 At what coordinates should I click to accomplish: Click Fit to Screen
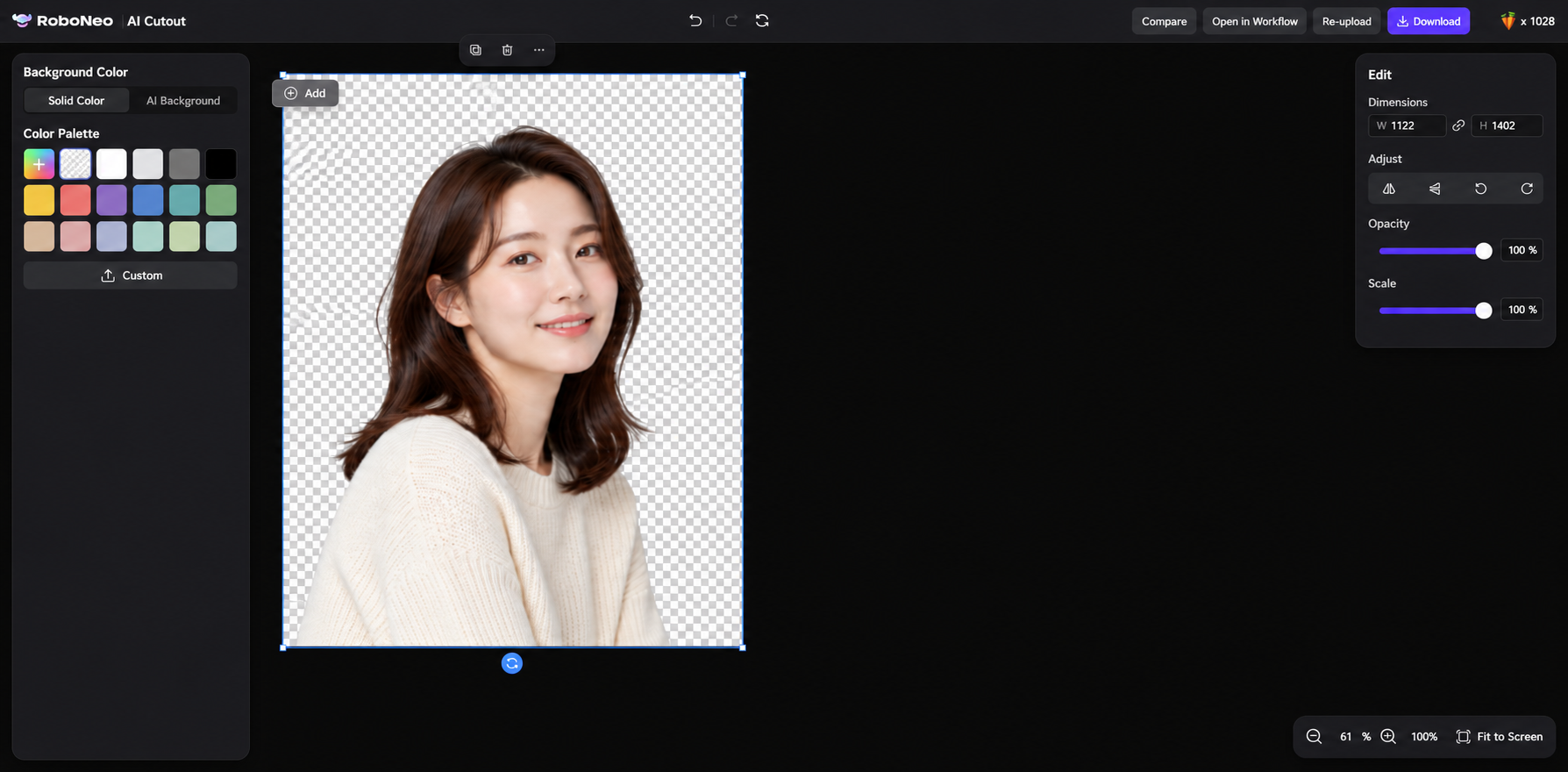coord(1500,737)
